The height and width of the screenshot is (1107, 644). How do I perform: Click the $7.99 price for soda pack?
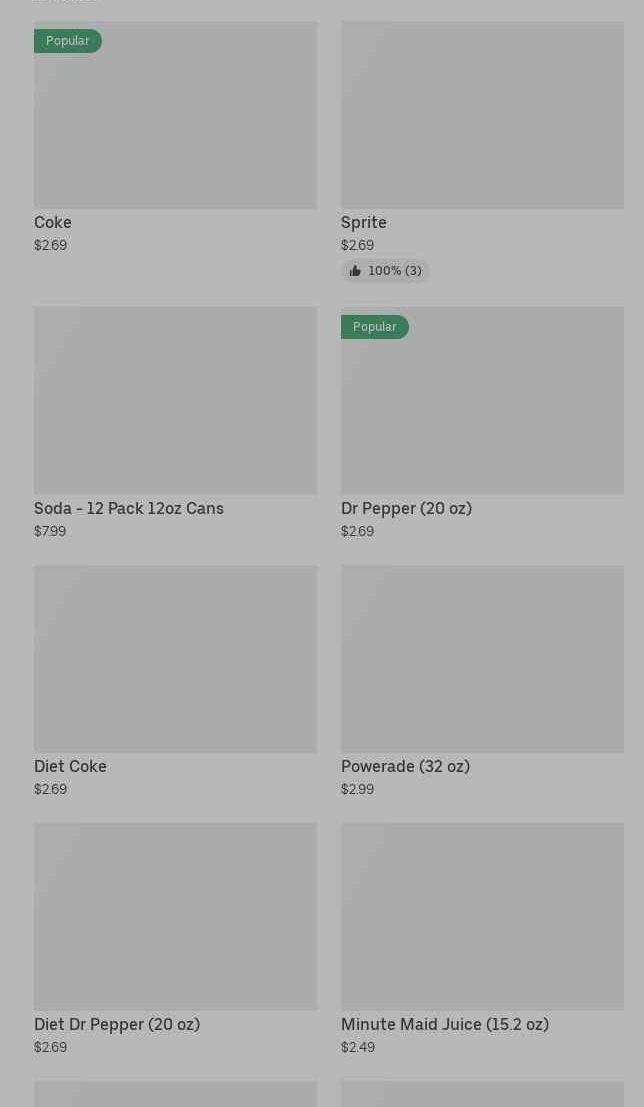(x=50, y=531)
